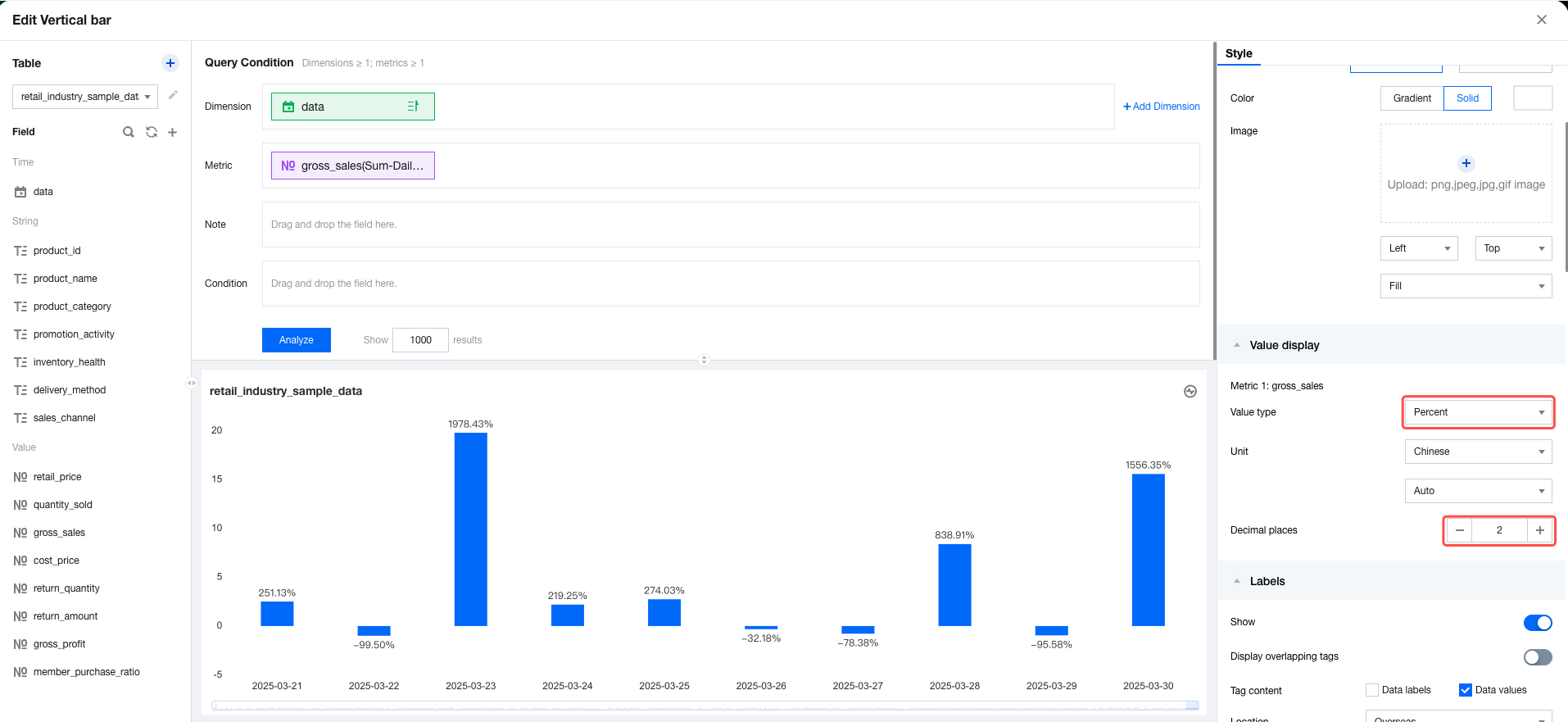Viewport: 1568px width, 722px height.
Task: Open the Unit Chinese dropdown
Action: coord(1479,452)
